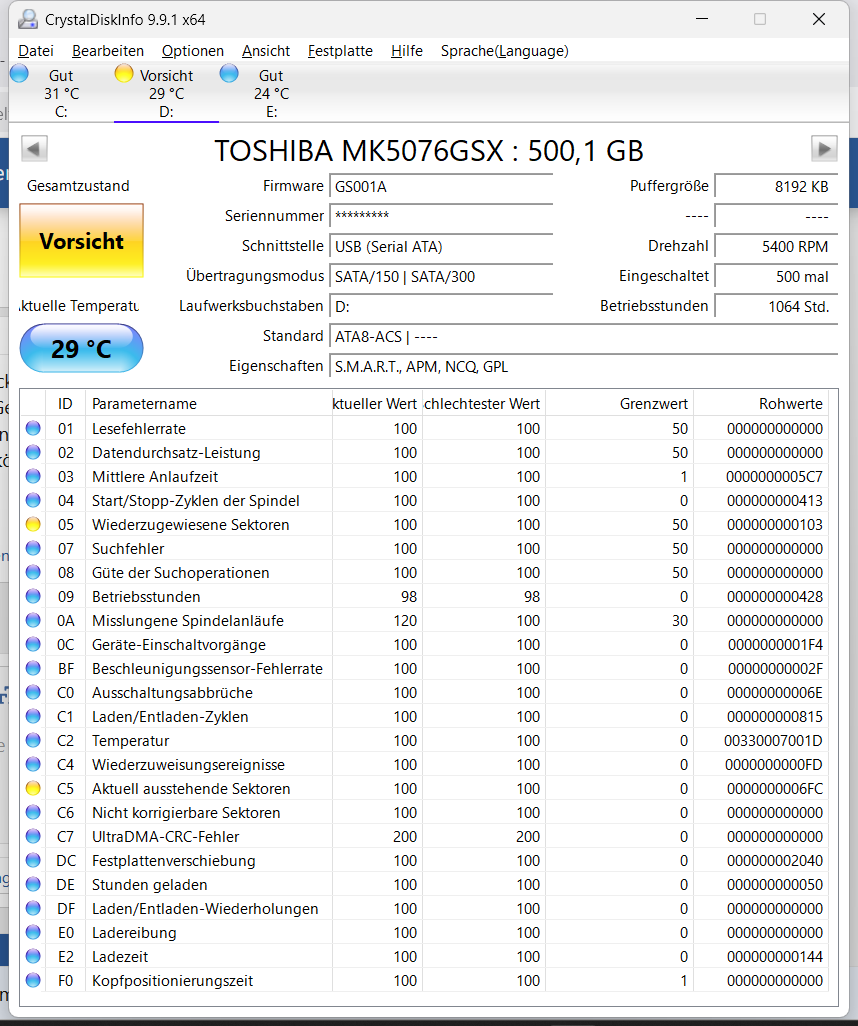The height and width of the screenshot is (1026, 858).
Task: Click the Betriebsstunden value 1064 Std.
Action: click(x=776, y=306)
